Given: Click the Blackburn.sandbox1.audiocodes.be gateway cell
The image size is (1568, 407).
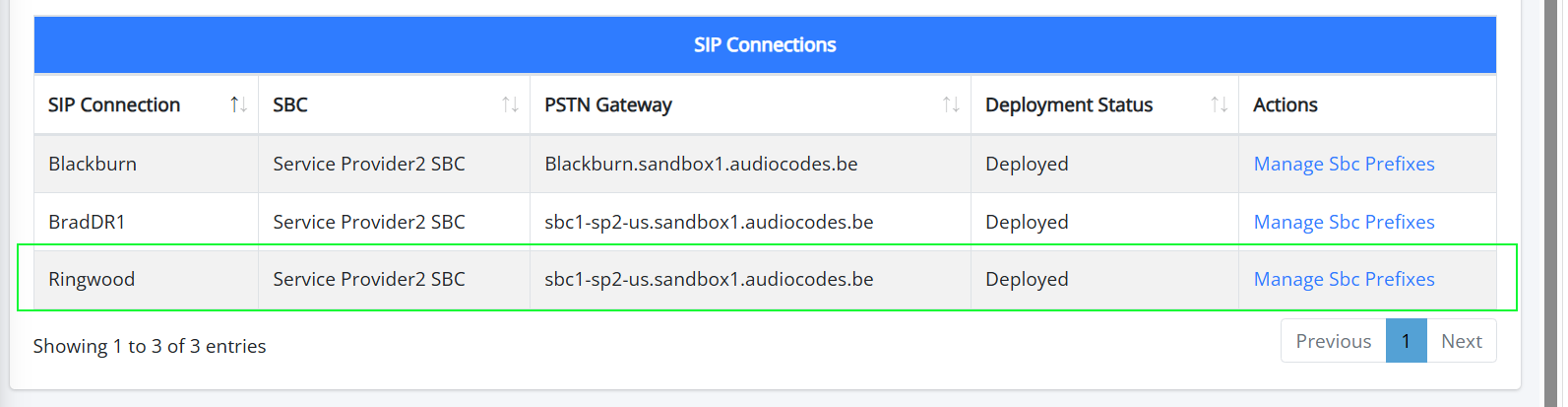Looking at the screenshot, I should click(750, 164).
